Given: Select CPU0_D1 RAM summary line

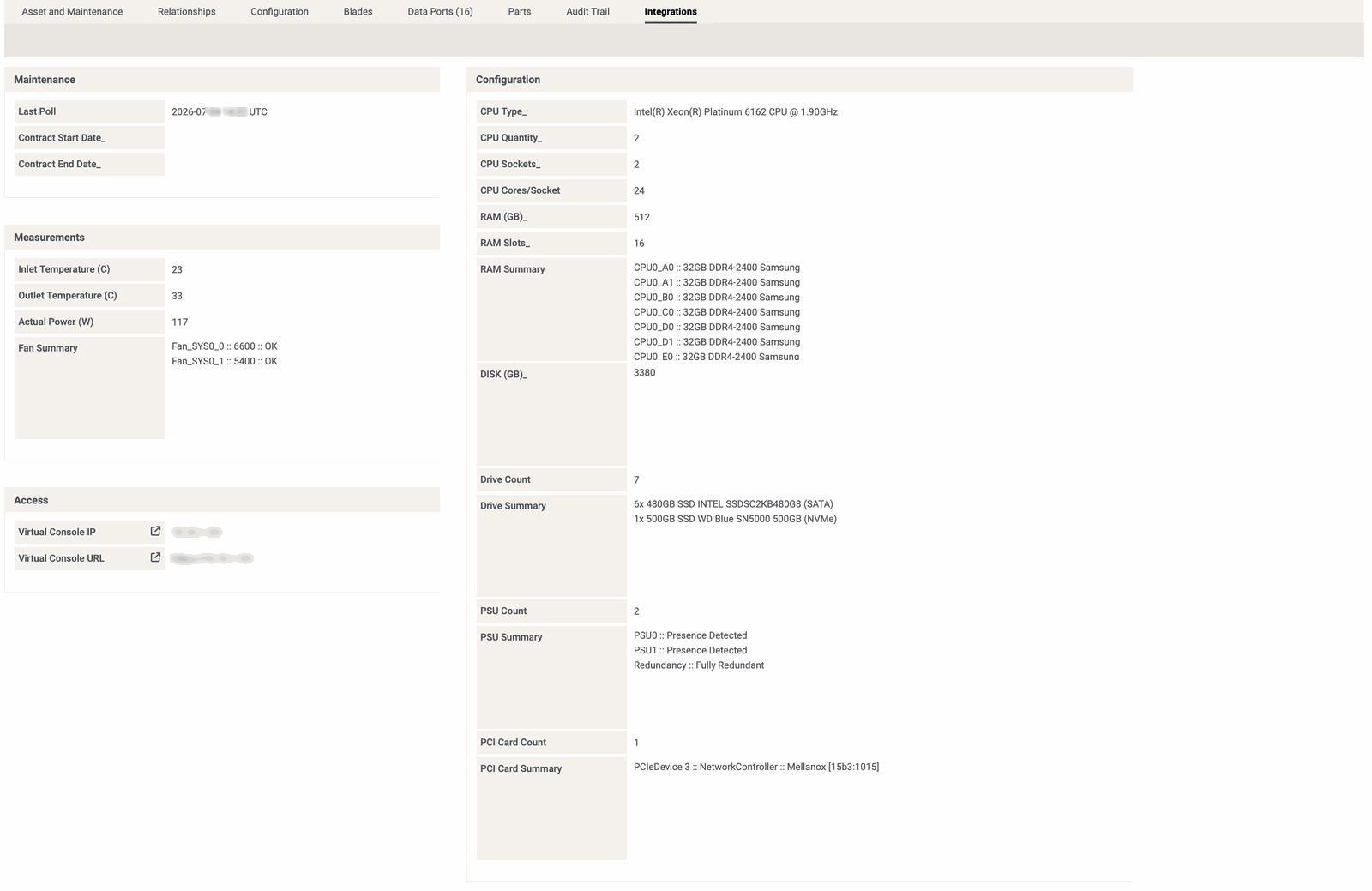Looking at the screenshot, I should 717,342.
